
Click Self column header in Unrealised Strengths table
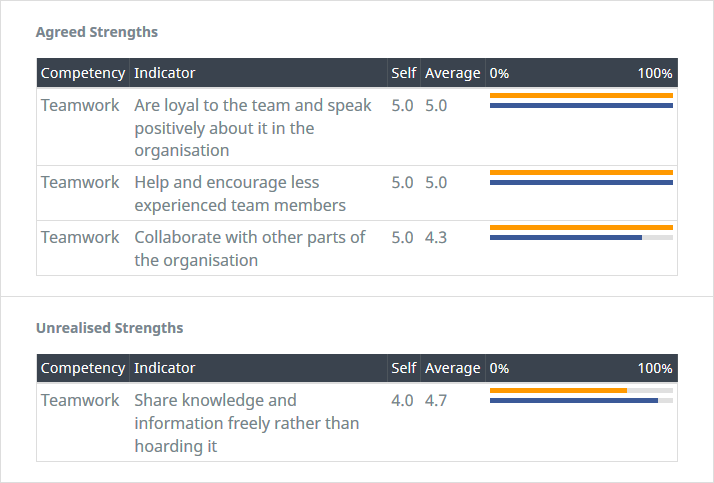point(404,368)
